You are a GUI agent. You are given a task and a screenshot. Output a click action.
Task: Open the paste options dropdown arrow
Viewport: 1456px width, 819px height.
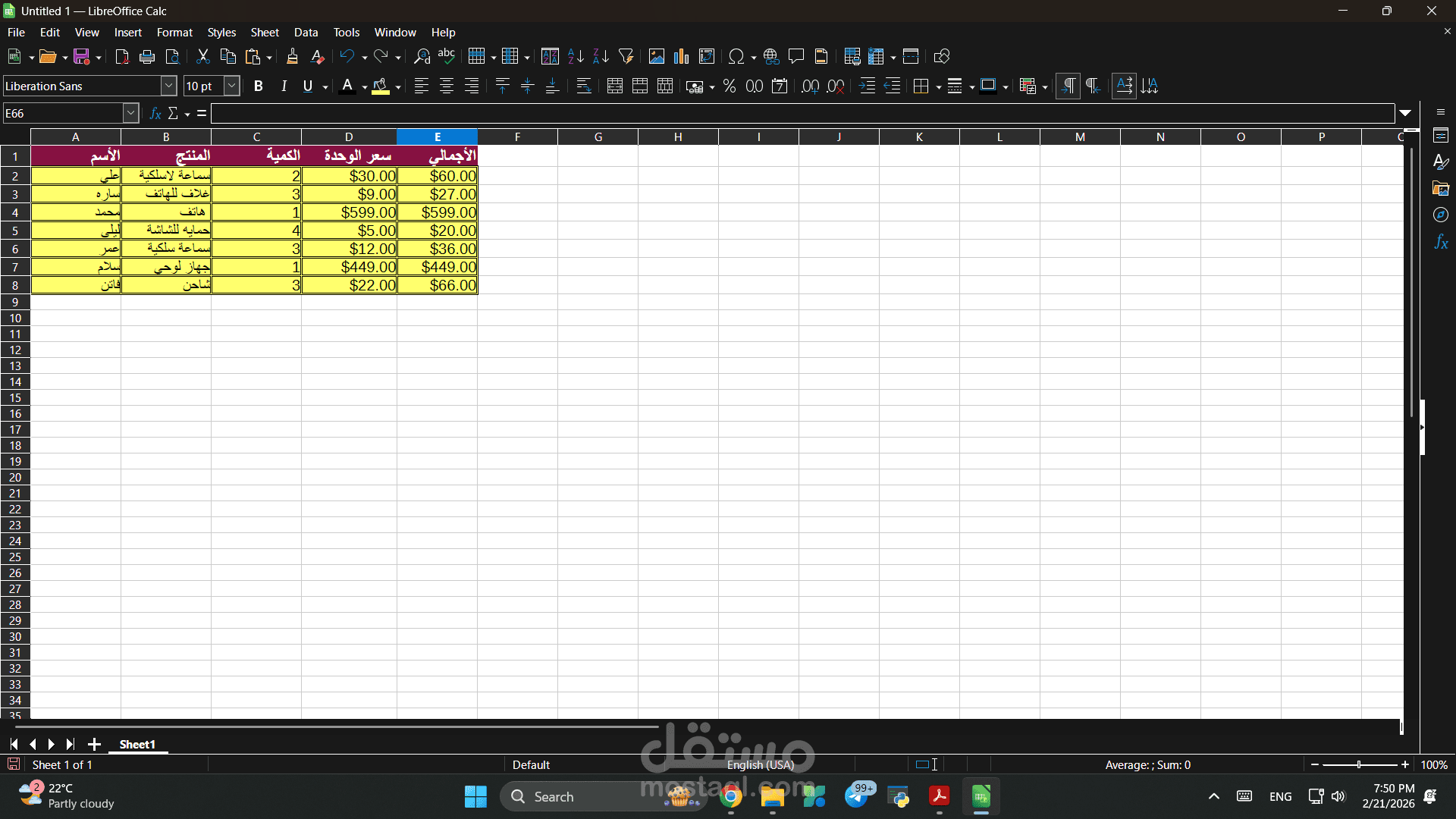coord(269,57)
